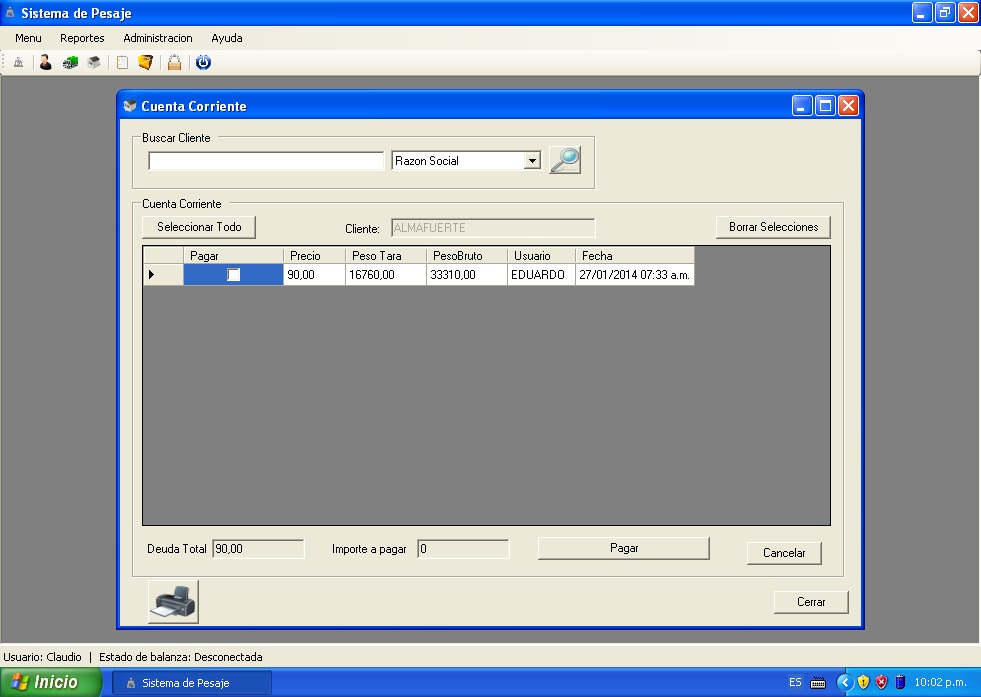Click the magnifying glass search icon

565,160
